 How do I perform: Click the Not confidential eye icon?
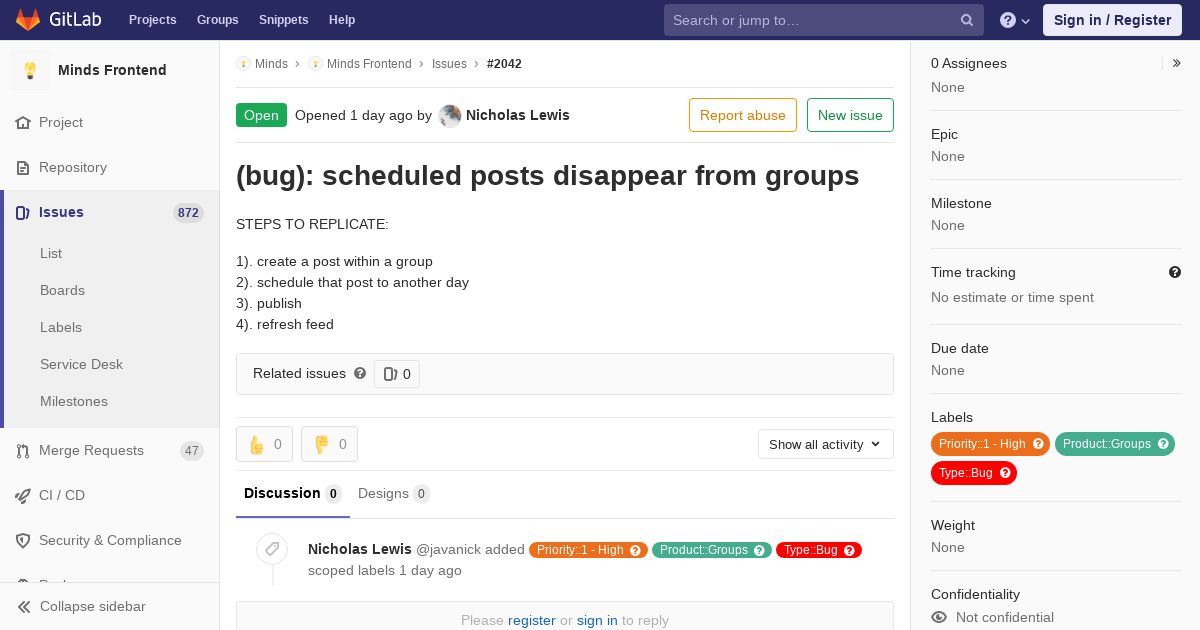click(x=939, y=617)
